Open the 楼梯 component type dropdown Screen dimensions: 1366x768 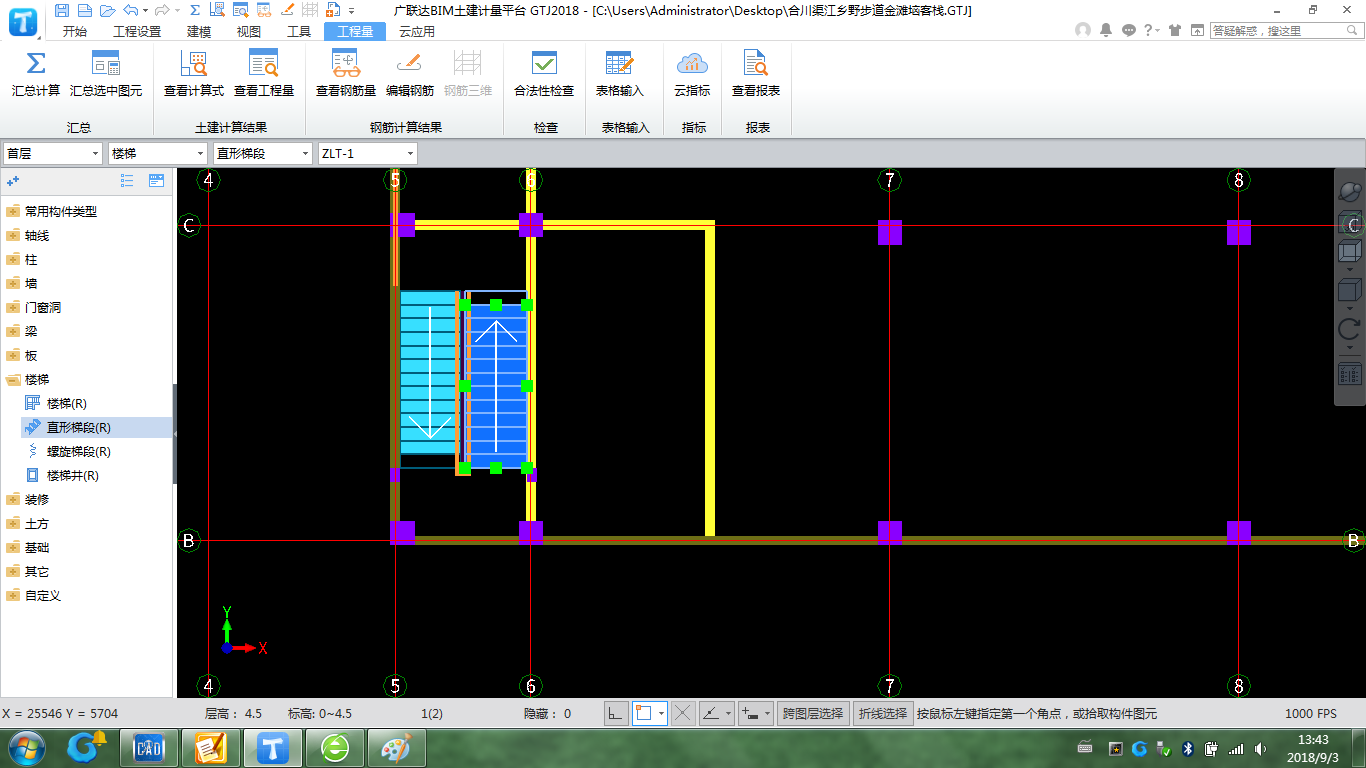[158, 153]
